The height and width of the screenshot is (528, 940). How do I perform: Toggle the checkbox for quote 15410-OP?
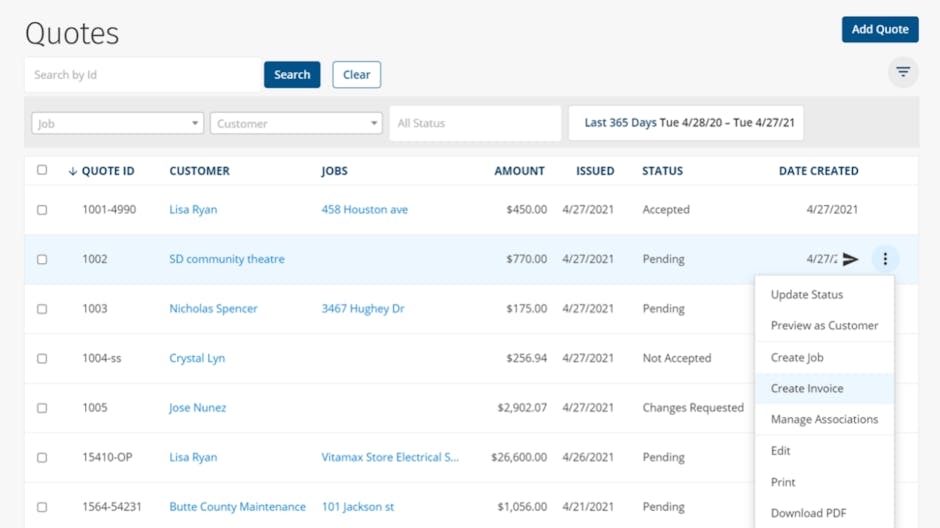pyautogui.click(x=42, y=457)
